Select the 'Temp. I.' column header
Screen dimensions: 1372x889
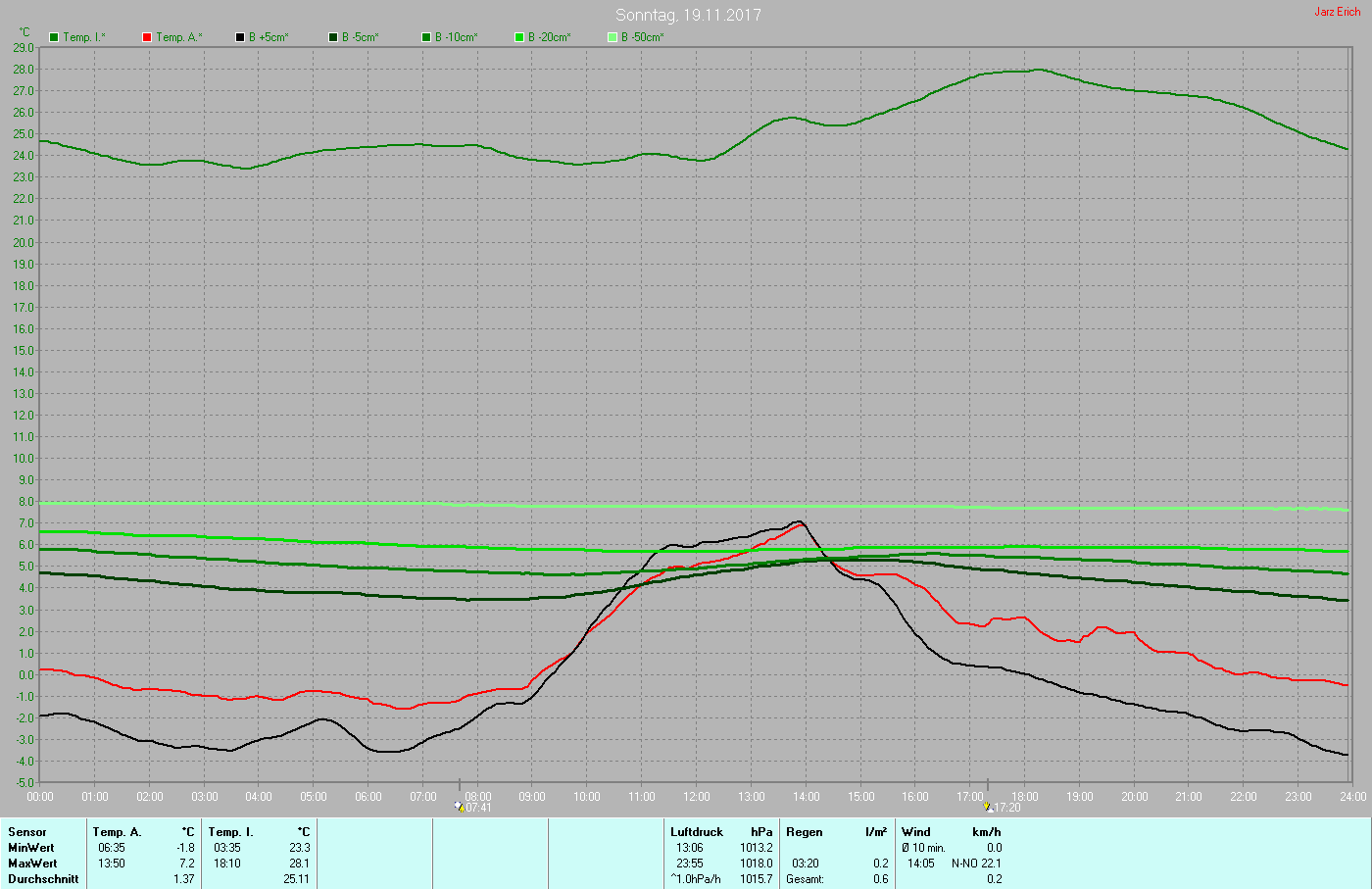tap(231, 832)
